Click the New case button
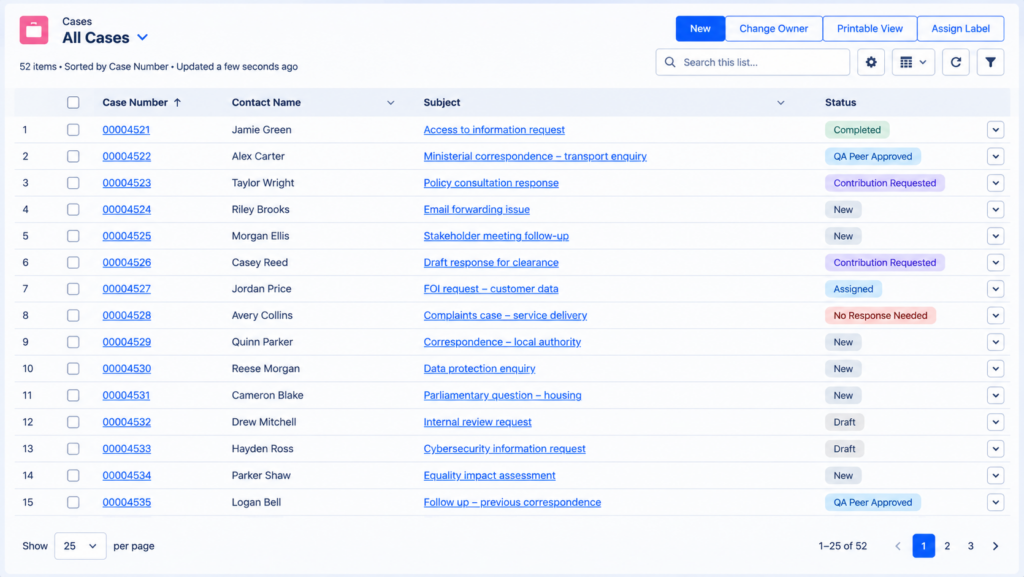The height and width of the screenshot is (577, 1024). pyautogui.click(x=700, y=29)
